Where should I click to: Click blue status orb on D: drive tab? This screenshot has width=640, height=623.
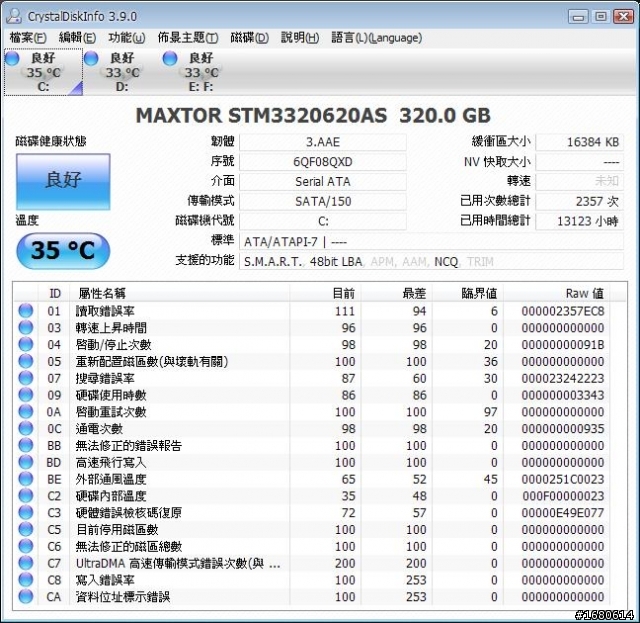click(91, 58)
